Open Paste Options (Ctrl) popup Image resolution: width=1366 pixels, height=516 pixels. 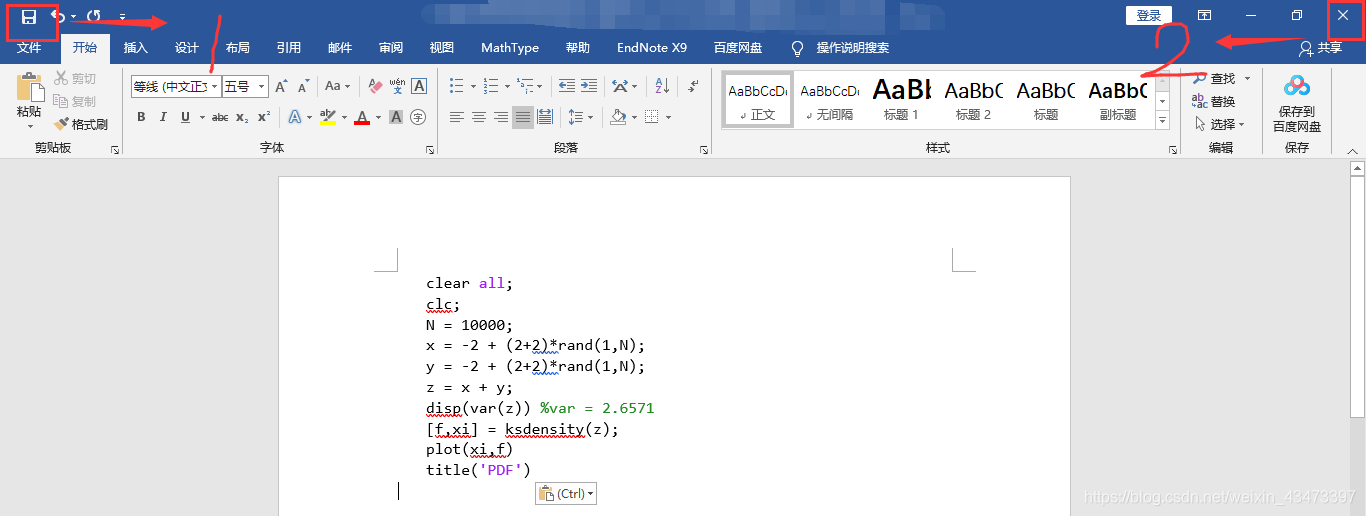(x=566, y=493)
